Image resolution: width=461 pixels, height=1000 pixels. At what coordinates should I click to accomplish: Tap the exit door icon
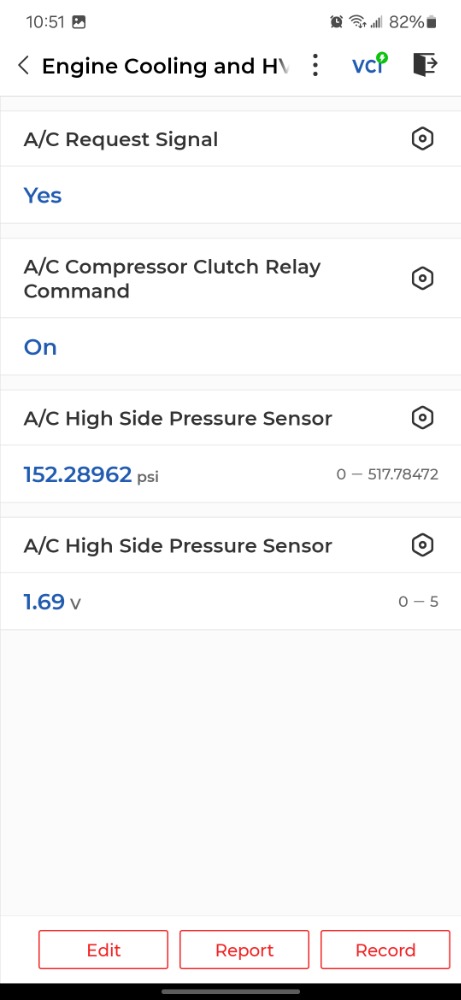[425, 64]
